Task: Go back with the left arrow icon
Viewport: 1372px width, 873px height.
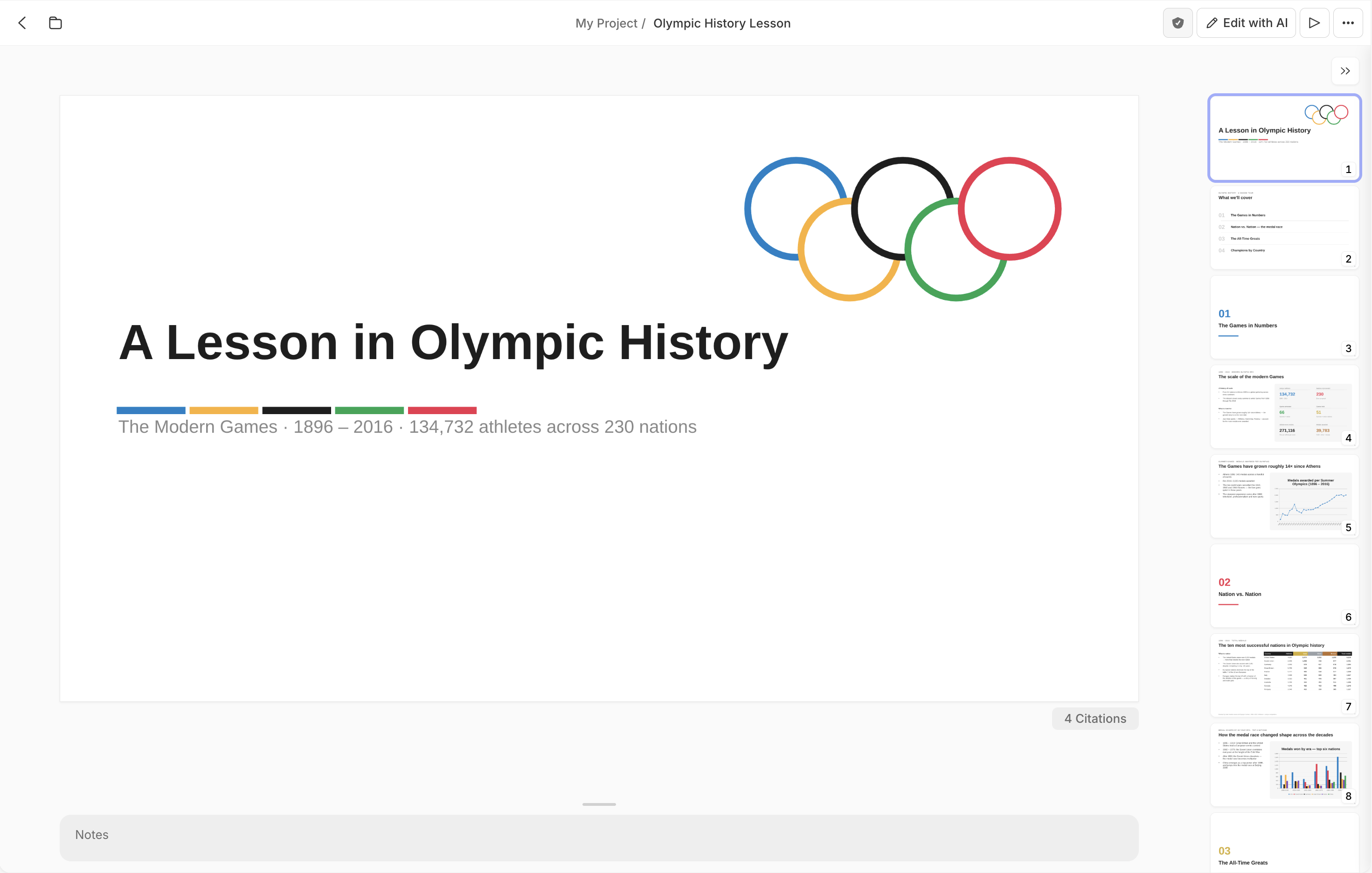Action: [x=22, y=23]
